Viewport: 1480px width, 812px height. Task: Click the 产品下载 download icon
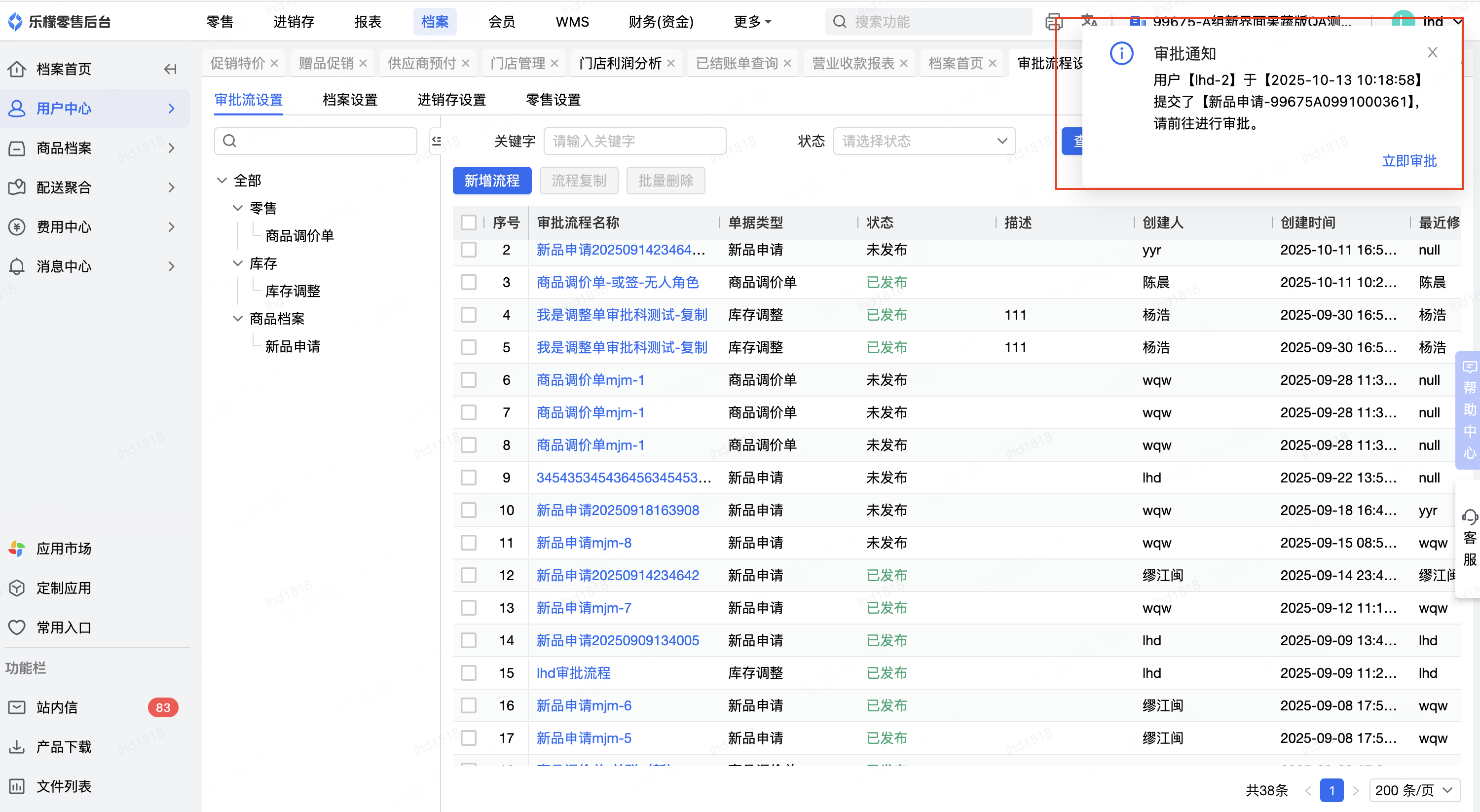(x=17, y=746)
